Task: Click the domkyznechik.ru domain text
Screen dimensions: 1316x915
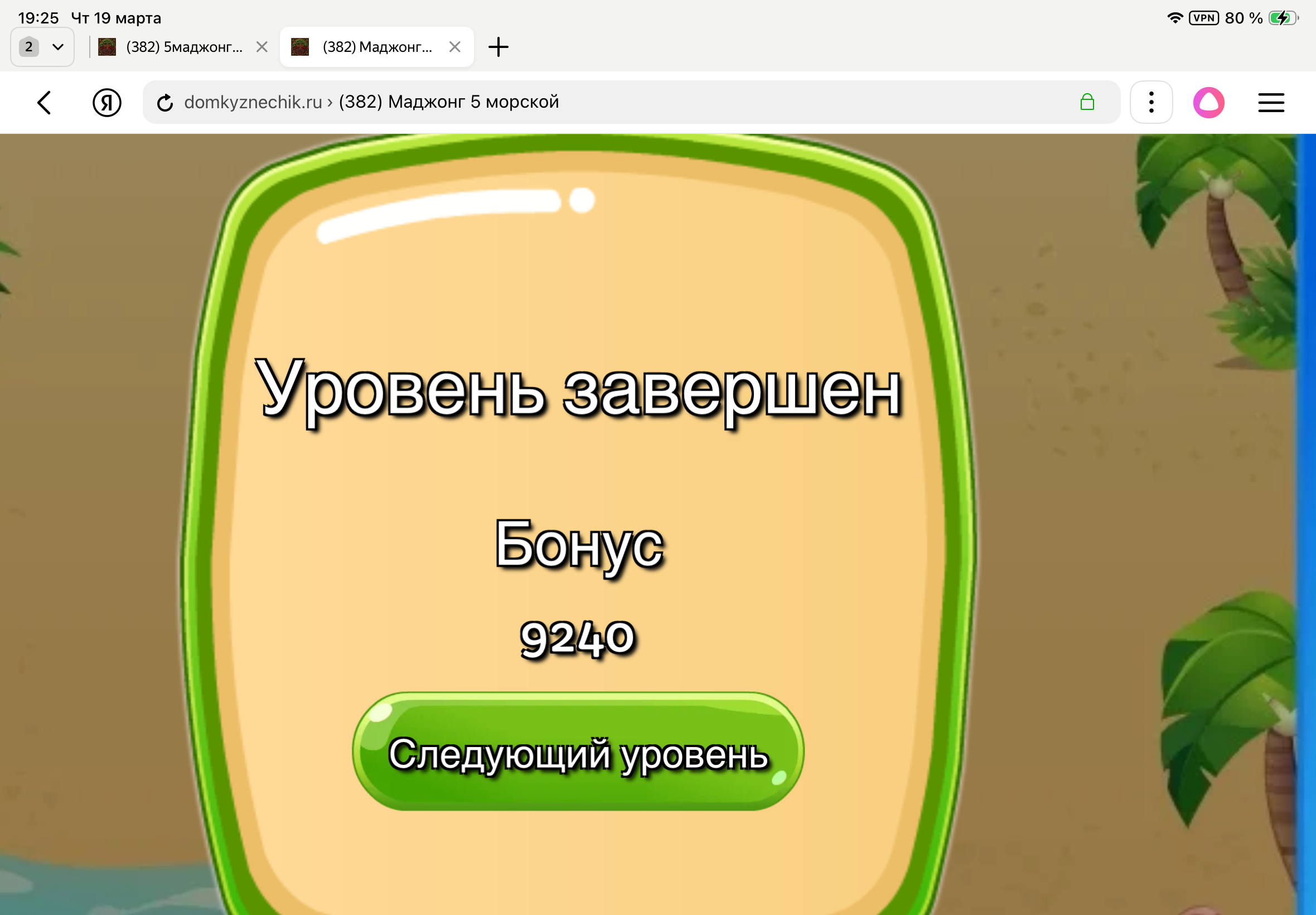Action: (253, 102)
